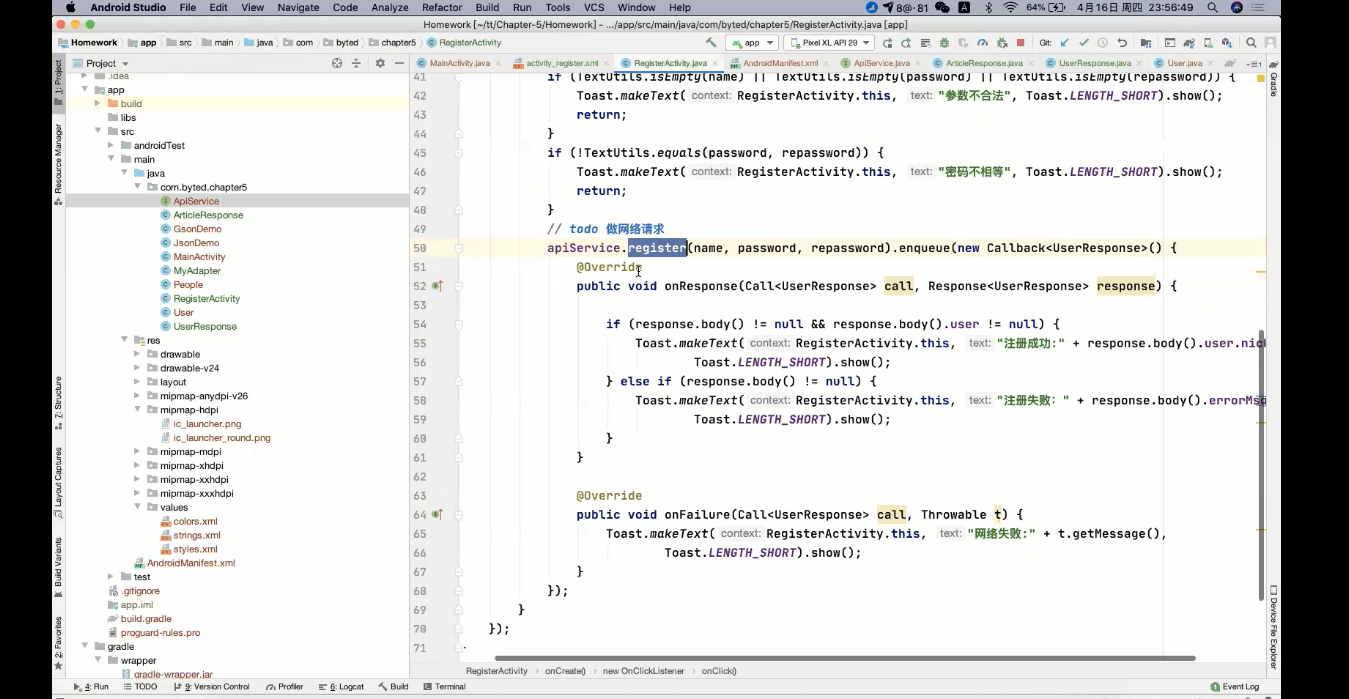Open the Logcat tool window
This screenshot has height=699, width=1349.
(x=344, y=687)
